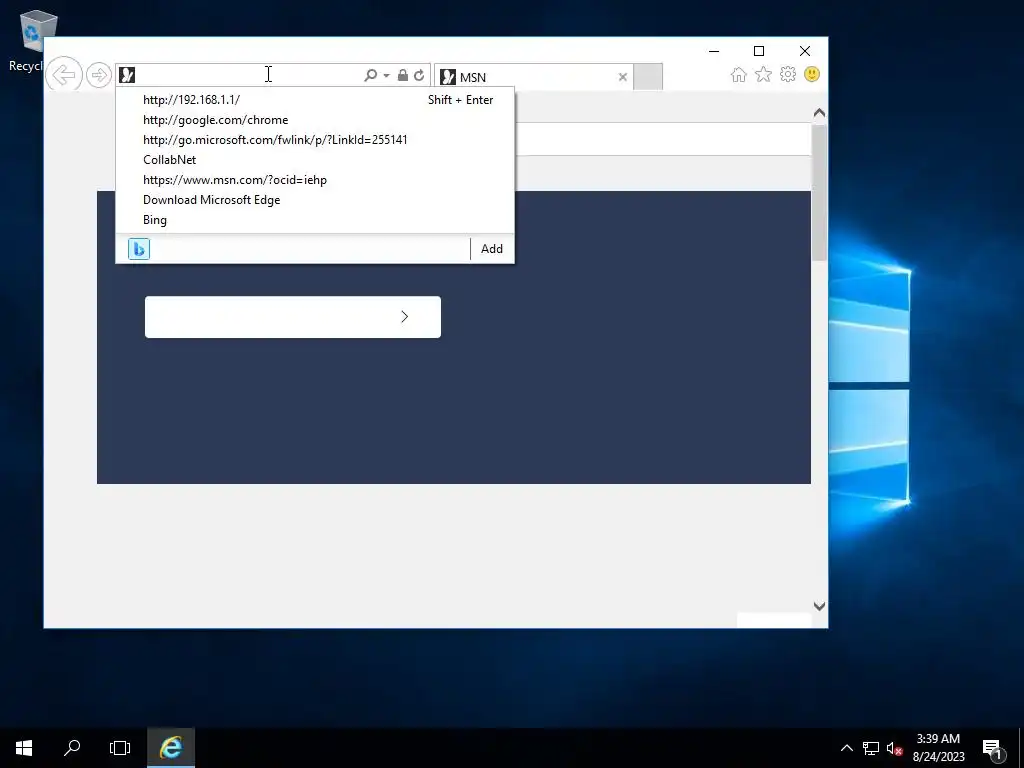Click scrollbar up arrow
This screenshot has width=1024, height=768.
[820, 113]
